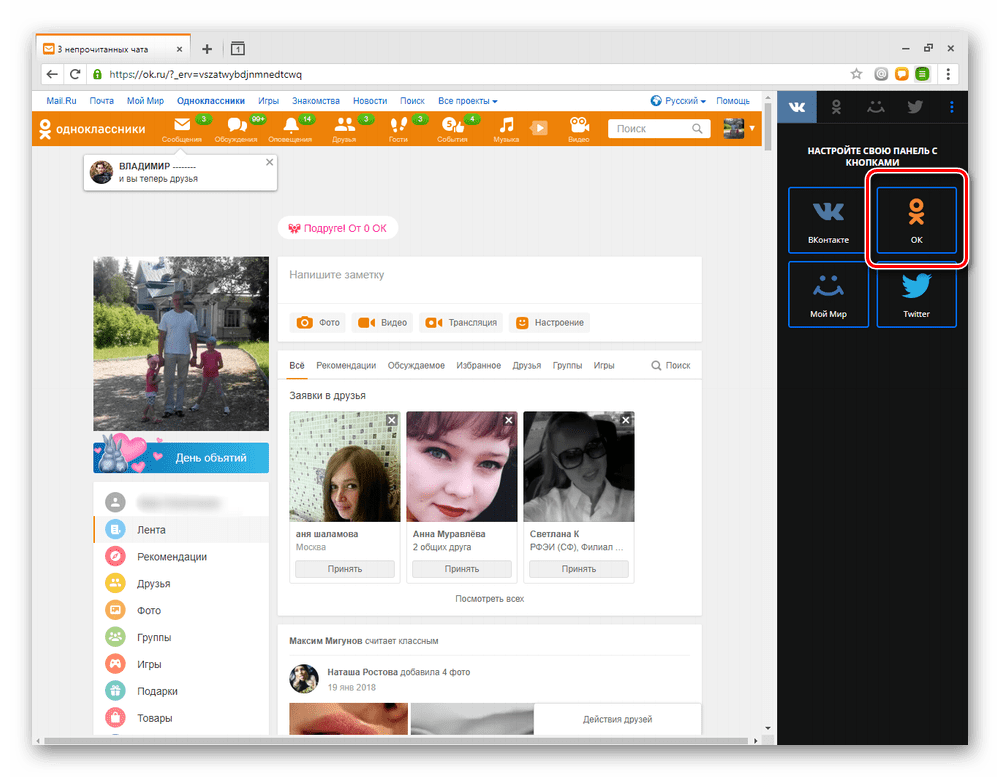This screenshot has width=1000, height=777.
Task: Click the OK tile in the side panel
Action: pyautogui.click(x=916, y=220)
